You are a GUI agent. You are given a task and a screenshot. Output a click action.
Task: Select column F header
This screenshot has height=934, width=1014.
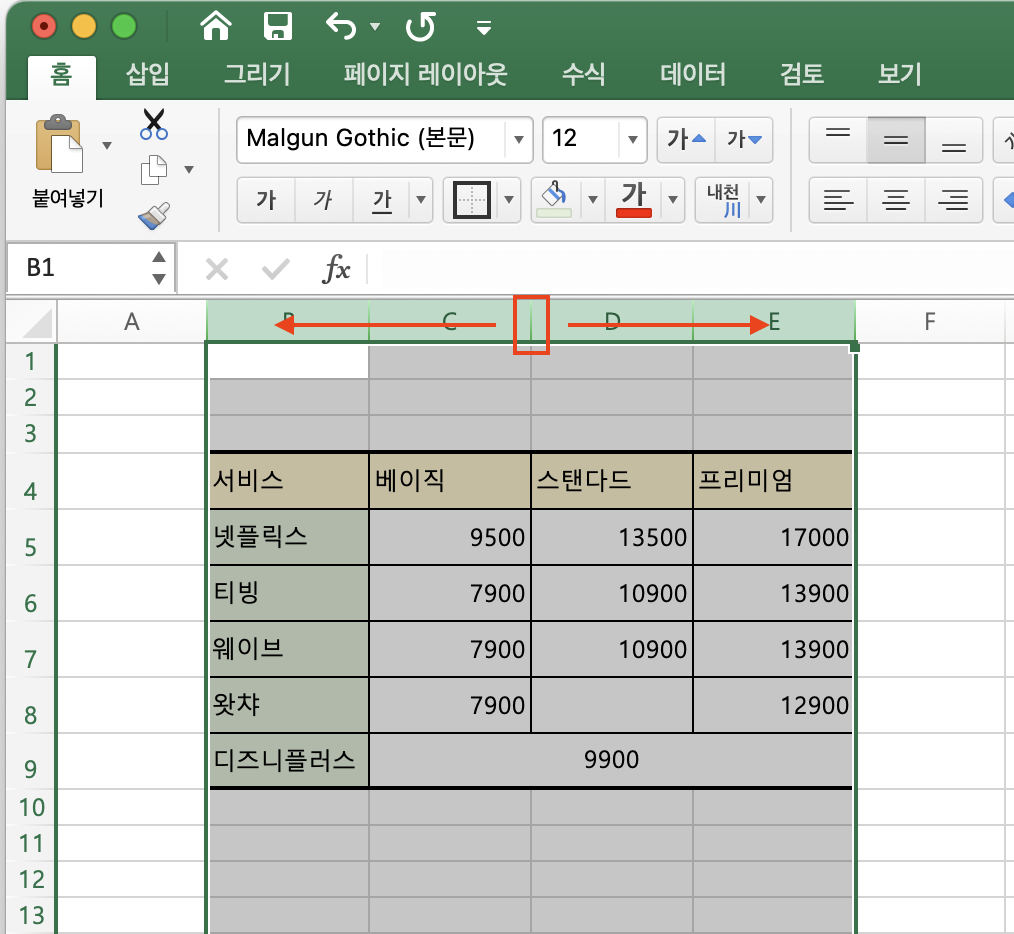pos(931,321)
